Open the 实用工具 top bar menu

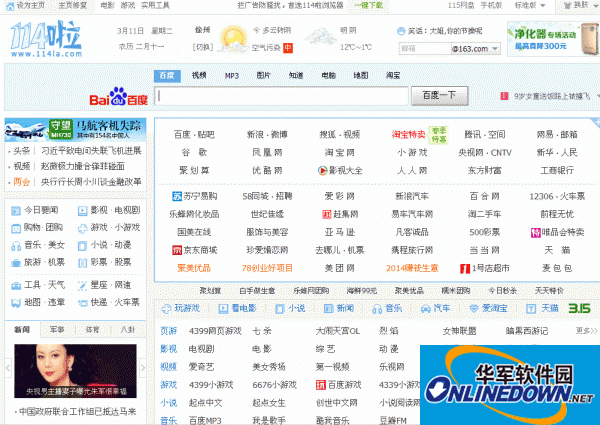[155, 5]
